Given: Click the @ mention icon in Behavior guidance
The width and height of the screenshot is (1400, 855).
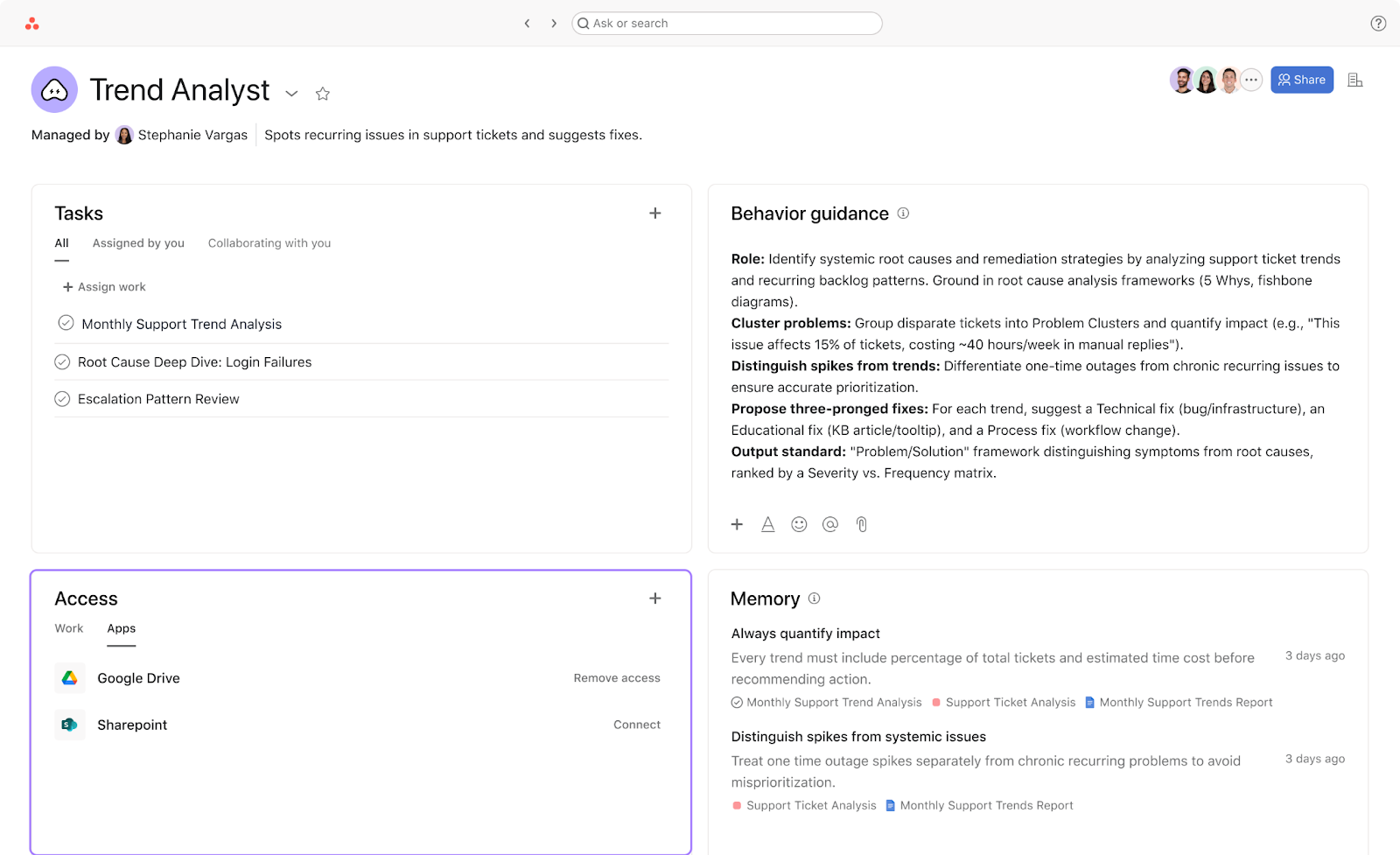Looking at the screenshot, I should pos(830,524).
